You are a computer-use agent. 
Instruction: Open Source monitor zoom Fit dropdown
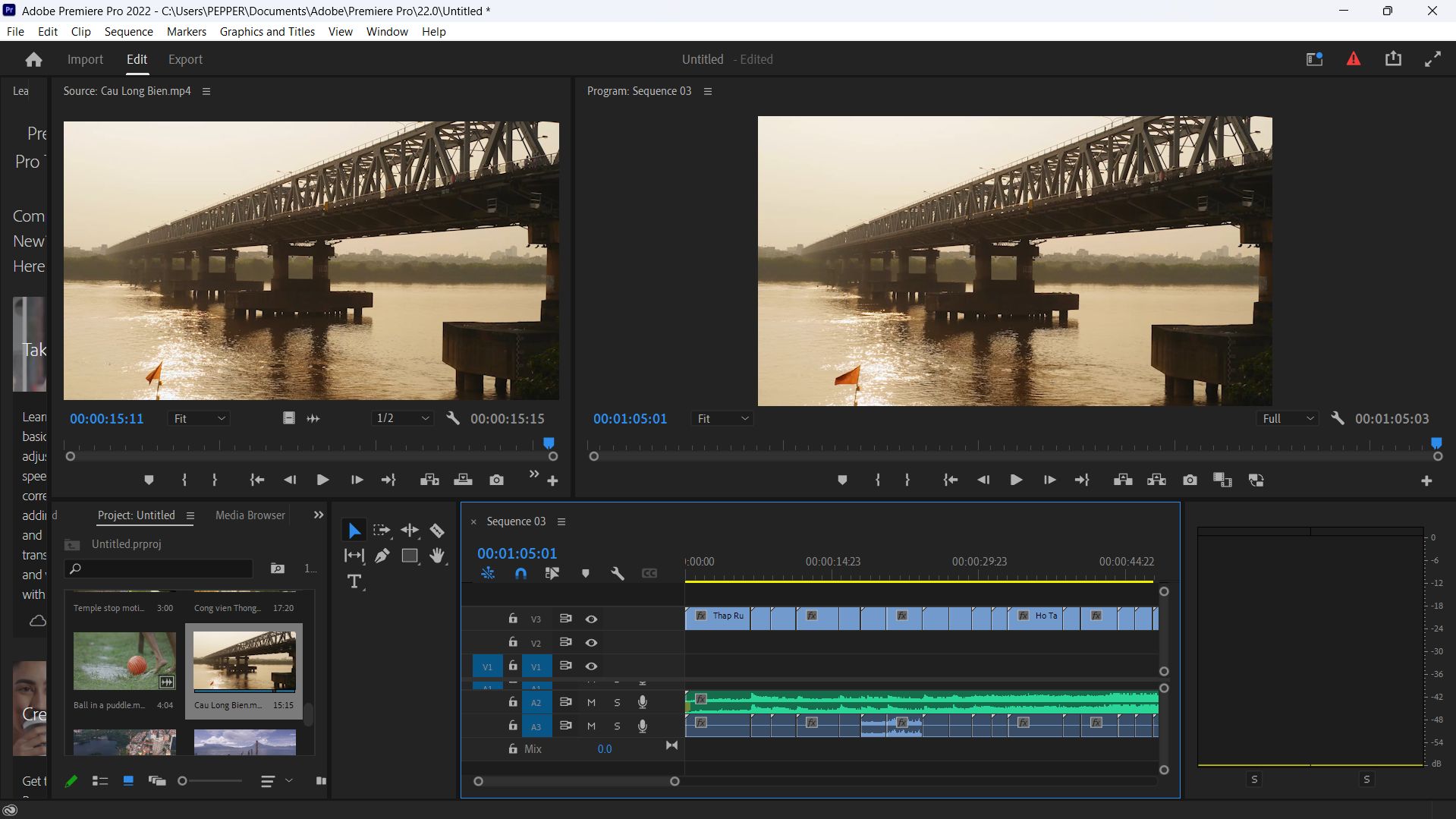coord(199,418)
